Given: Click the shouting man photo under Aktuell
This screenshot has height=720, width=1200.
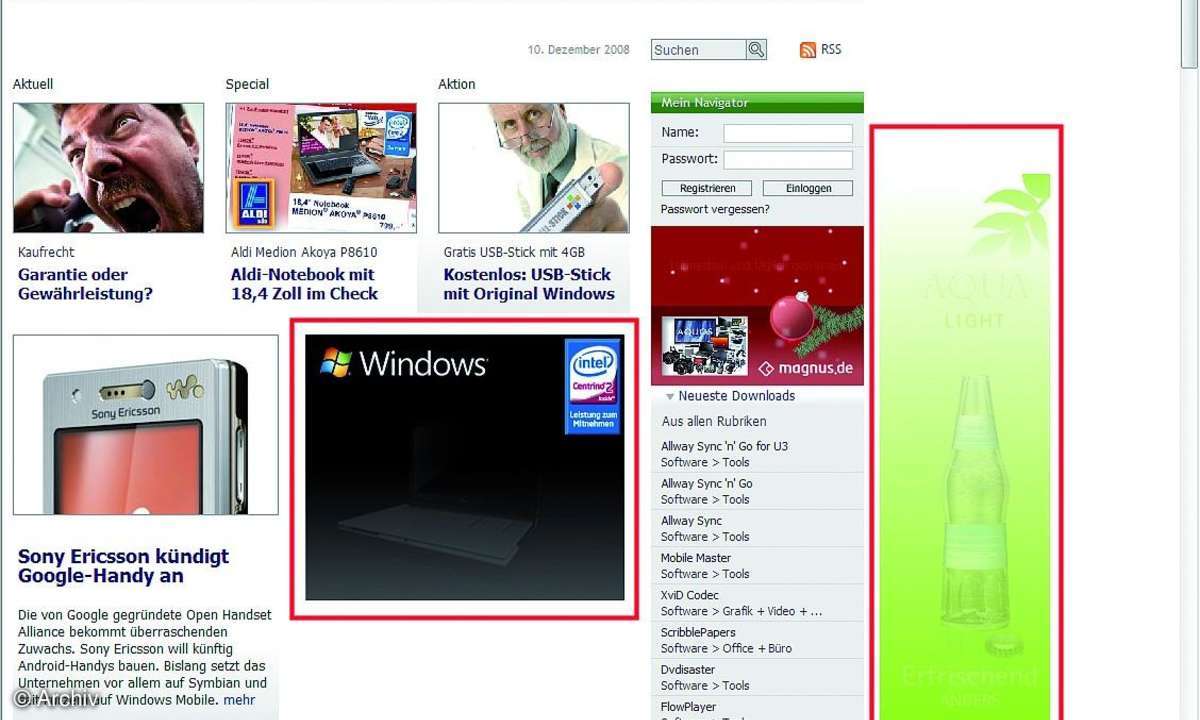Looking at the screenshot, I should tap(108, 168).
